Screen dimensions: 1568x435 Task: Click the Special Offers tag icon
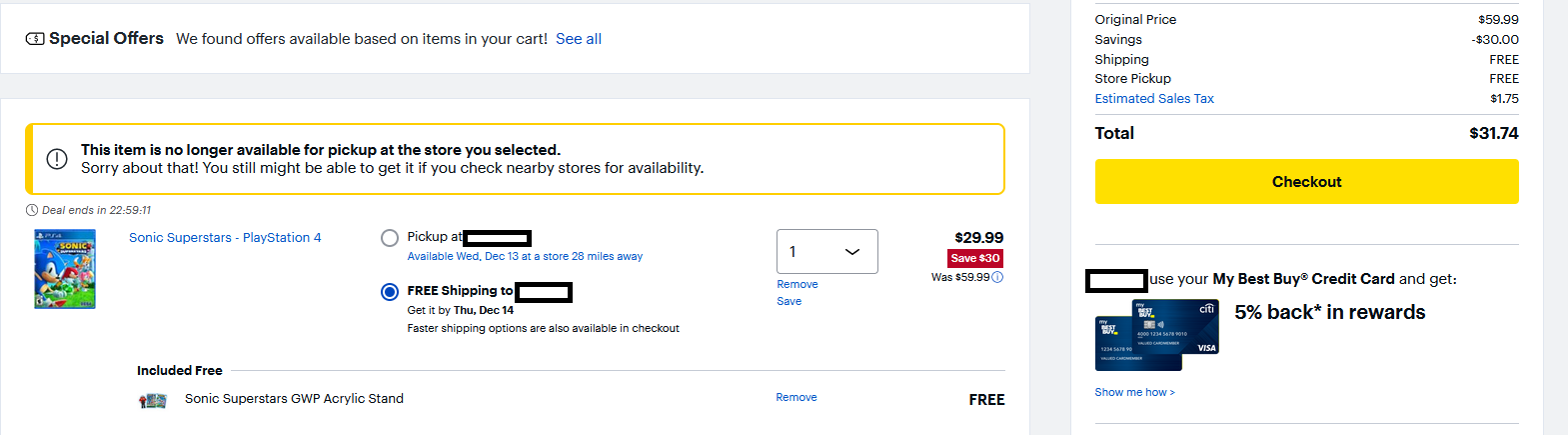35,39
